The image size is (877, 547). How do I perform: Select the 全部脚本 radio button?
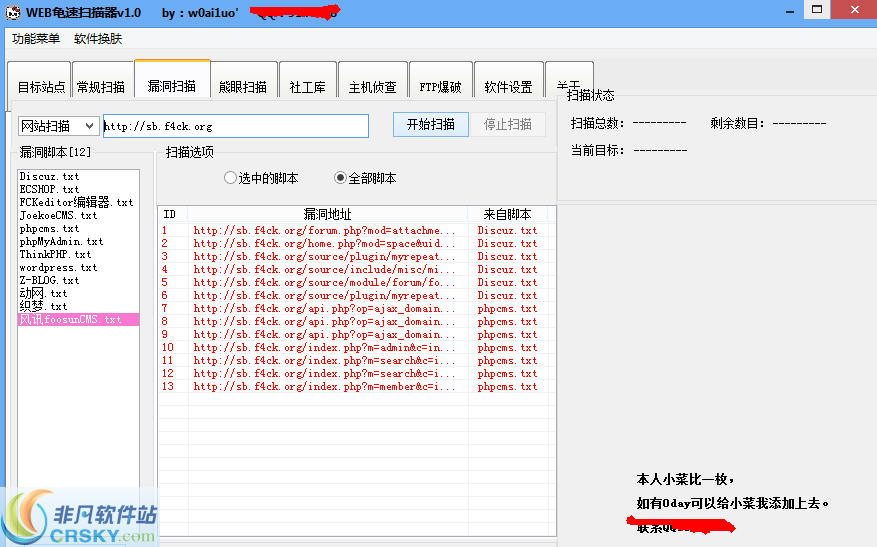[x=365, y=178]
